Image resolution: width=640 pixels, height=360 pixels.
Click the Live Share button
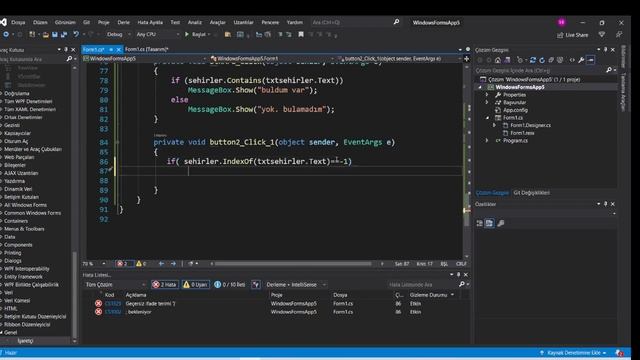573,35
